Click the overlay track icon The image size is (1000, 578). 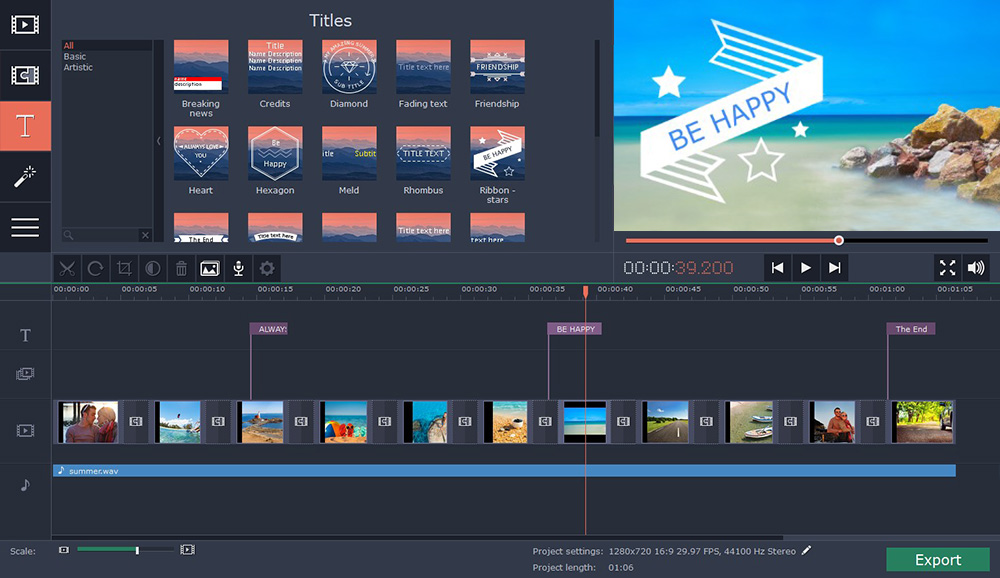click(25, 374)
